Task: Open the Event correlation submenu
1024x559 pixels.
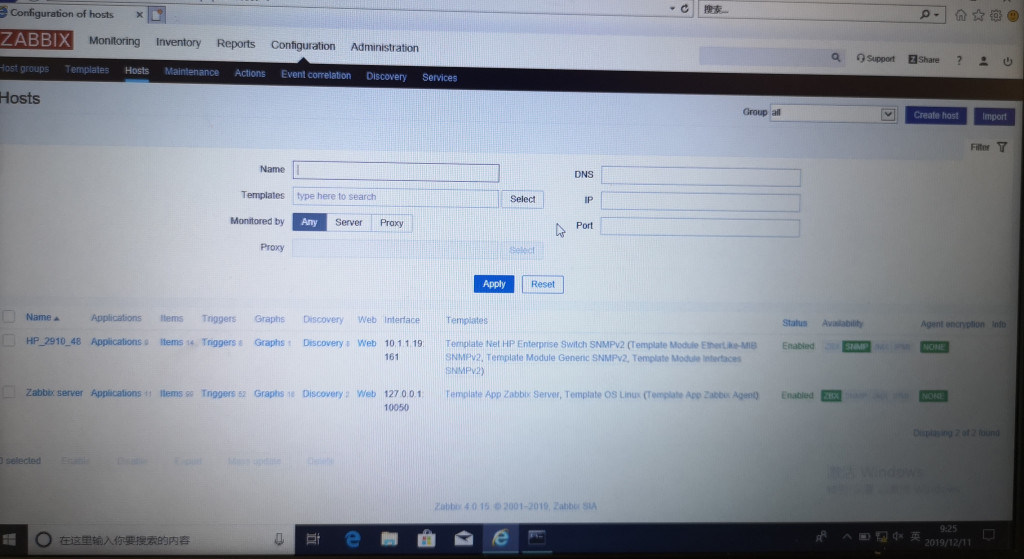Action: [316, 75]
